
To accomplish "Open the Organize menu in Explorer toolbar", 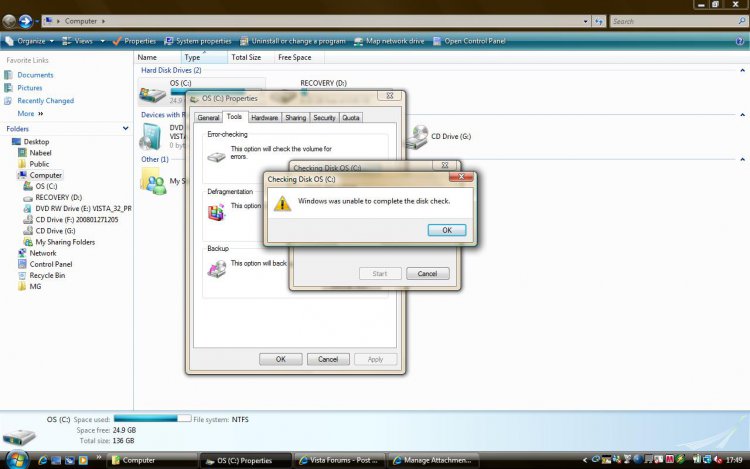I will point(30,41).
